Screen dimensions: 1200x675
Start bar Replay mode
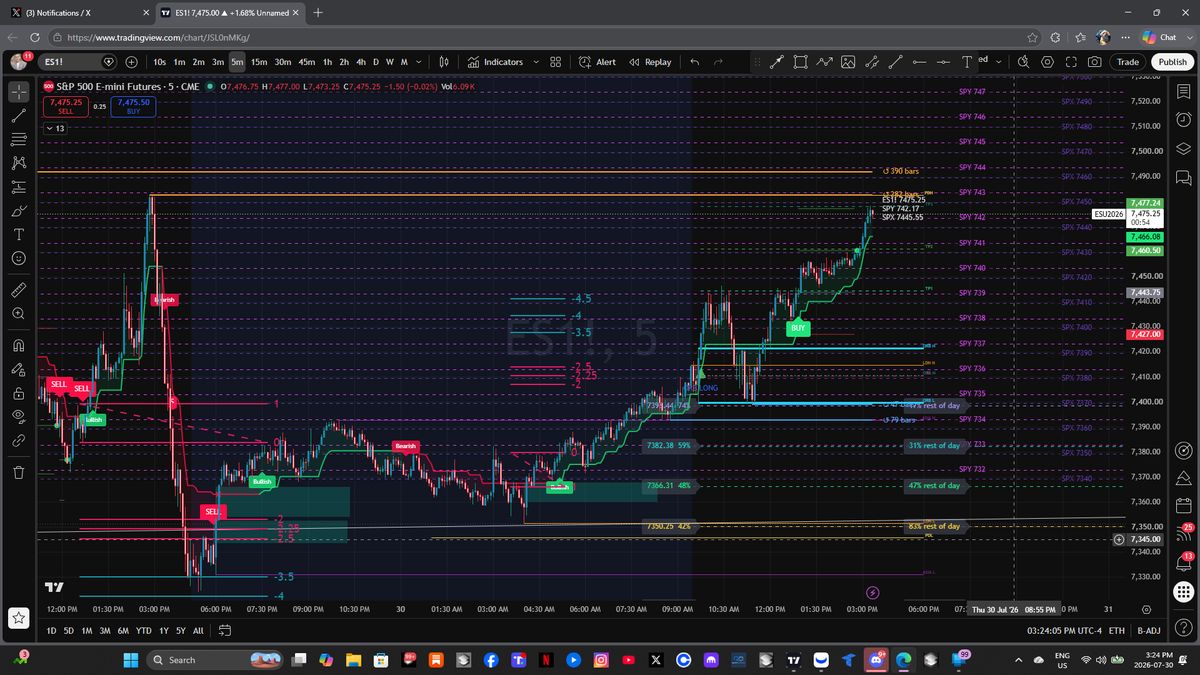point(650,62)
